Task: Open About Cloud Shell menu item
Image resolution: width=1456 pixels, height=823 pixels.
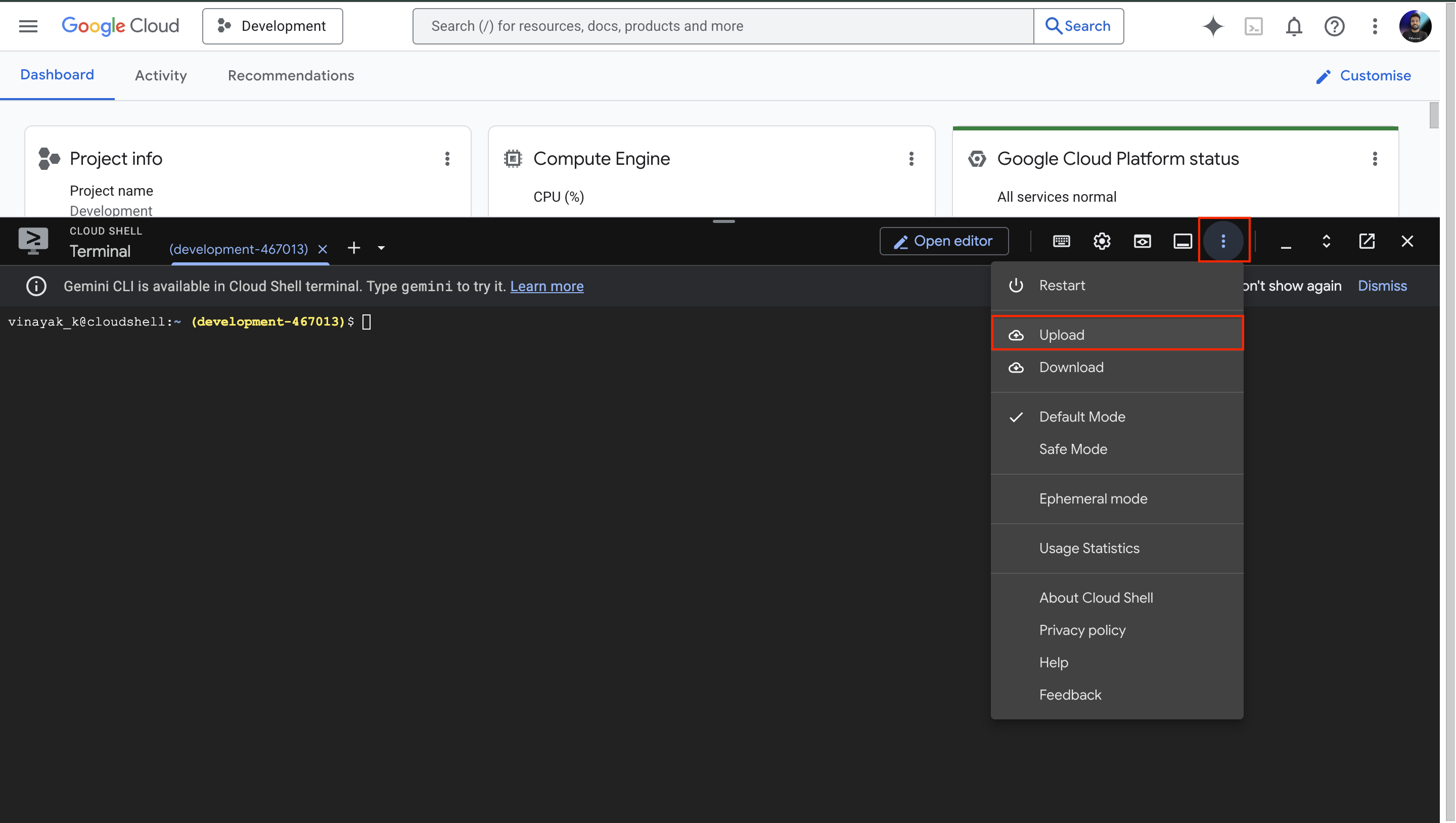Action: pyautogui.click(x=1117, y=598)
